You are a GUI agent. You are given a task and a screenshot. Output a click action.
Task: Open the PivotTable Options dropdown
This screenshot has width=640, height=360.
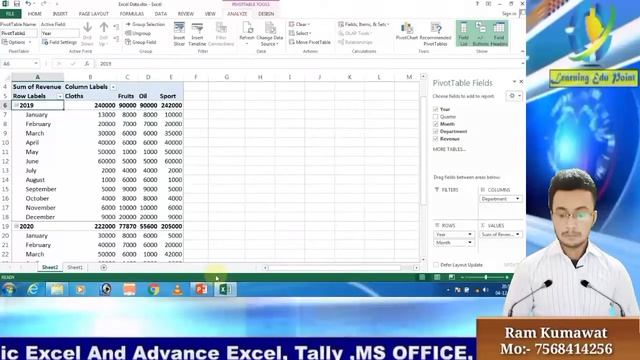(17, 42)
